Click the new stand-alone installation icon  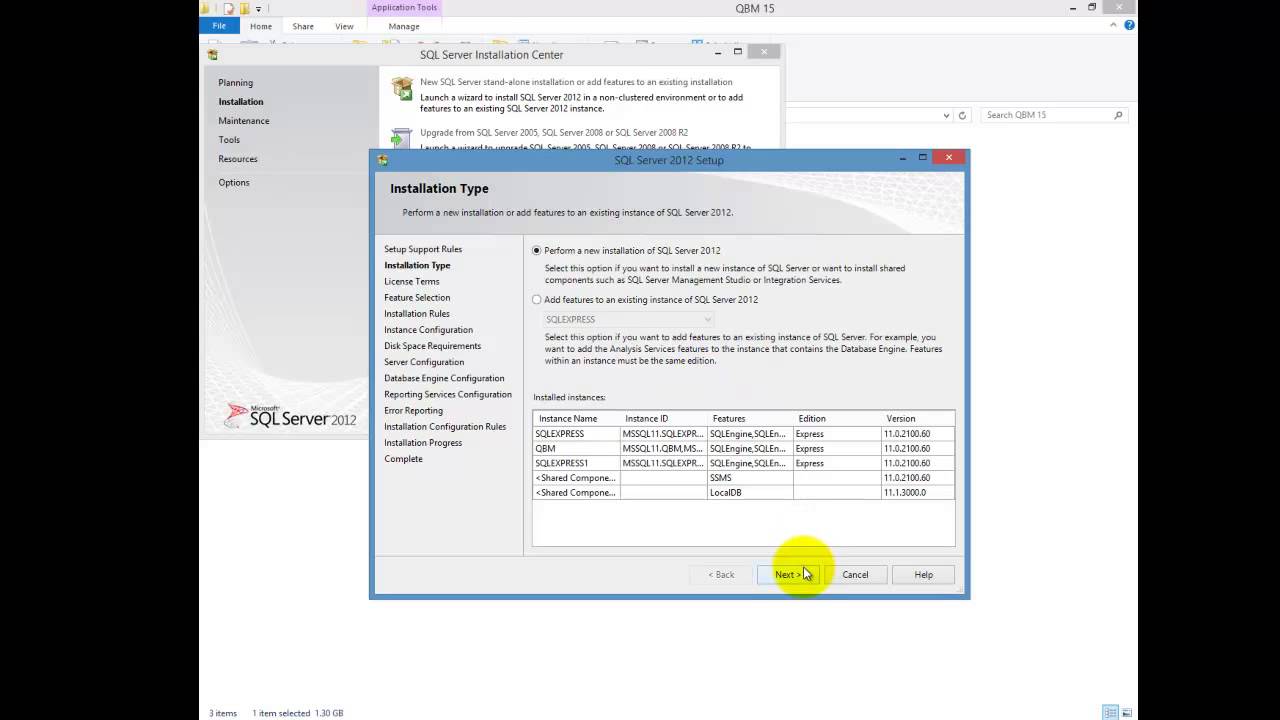[x=402, y=88]
